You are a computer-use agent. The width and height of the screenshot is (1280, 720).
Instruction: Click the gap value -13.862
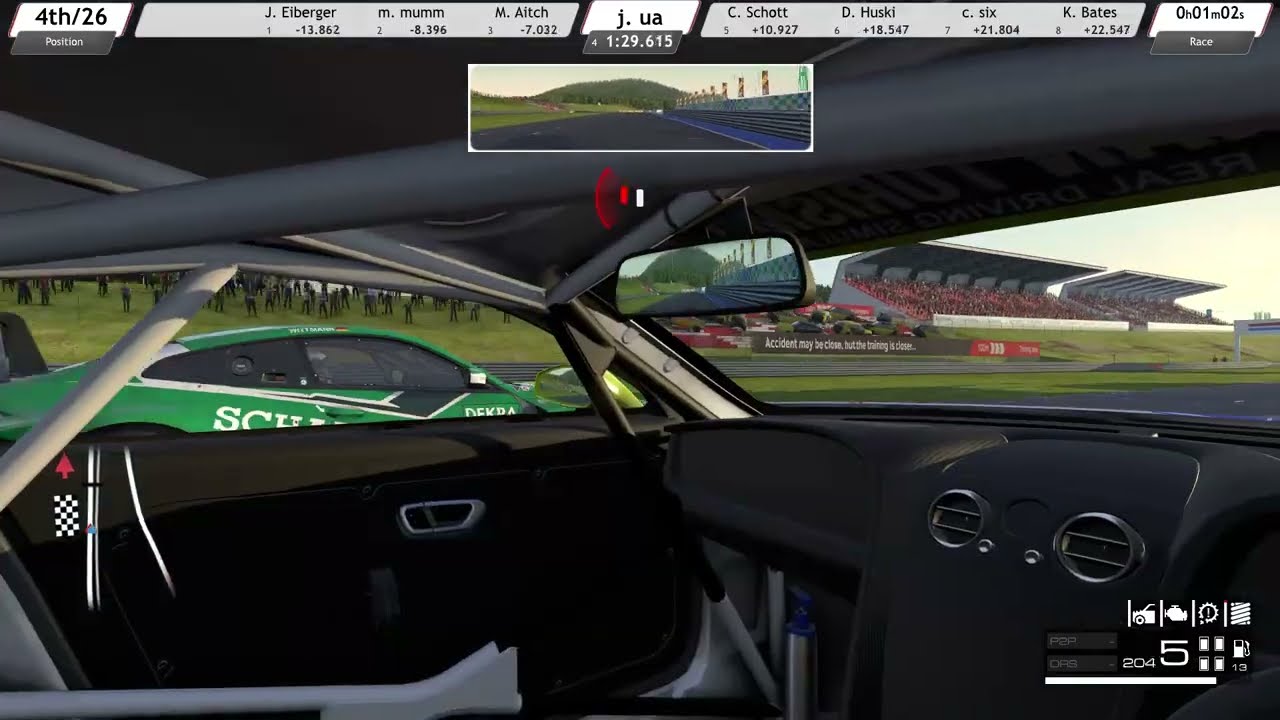tap(317, 30)
